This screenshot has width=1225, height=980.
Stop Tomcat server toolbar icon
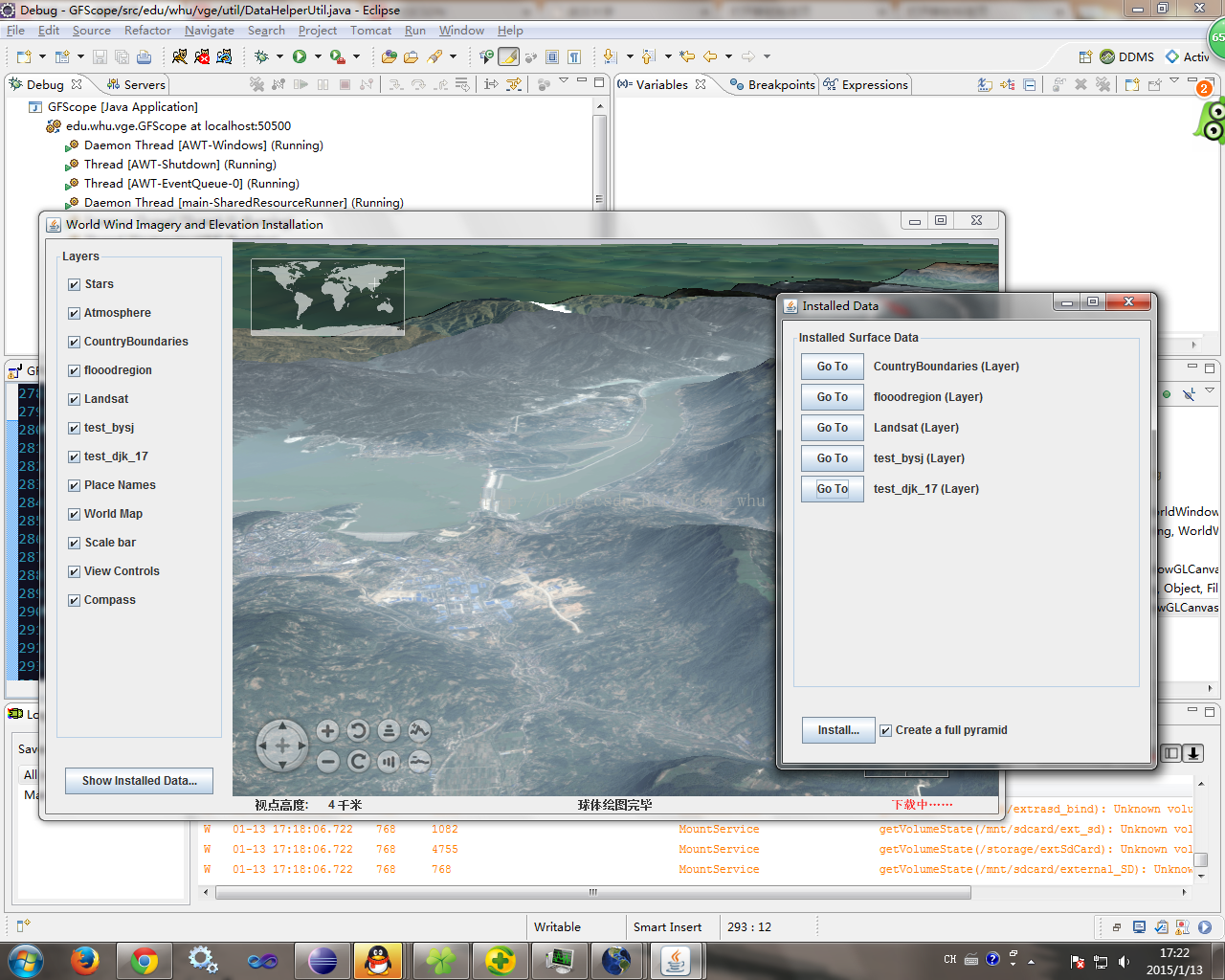[x=202, y=56]
